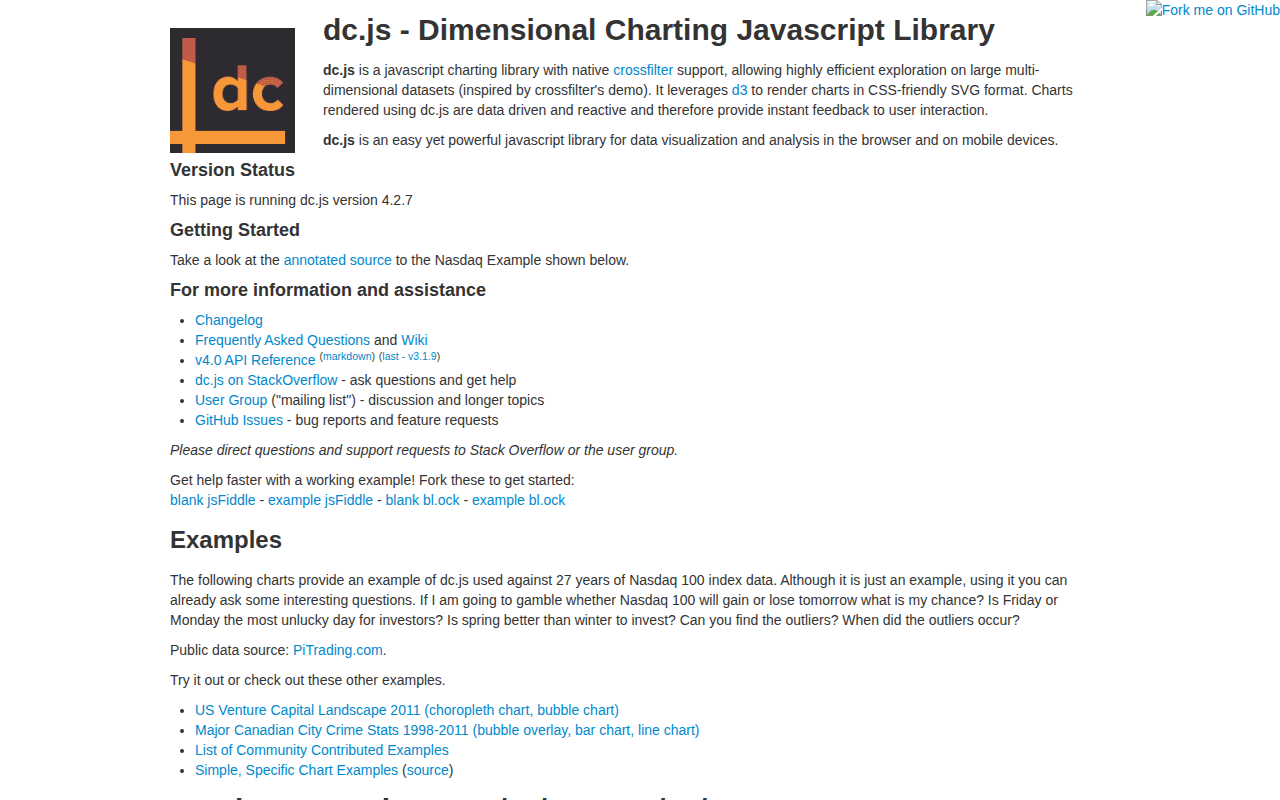Click the source link in parentheses

[428, 770]
